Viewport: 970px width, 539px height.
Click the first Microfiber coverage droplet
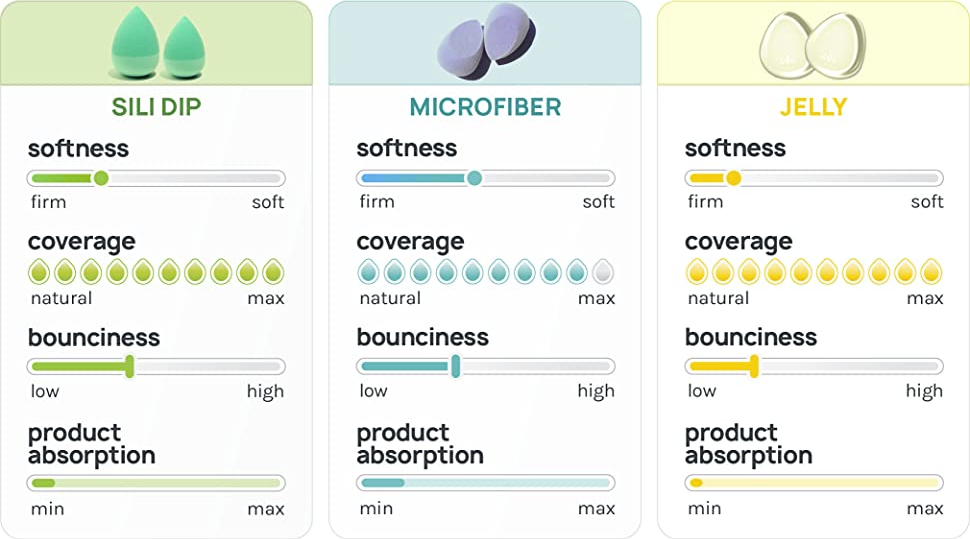(x=368, y=272)
